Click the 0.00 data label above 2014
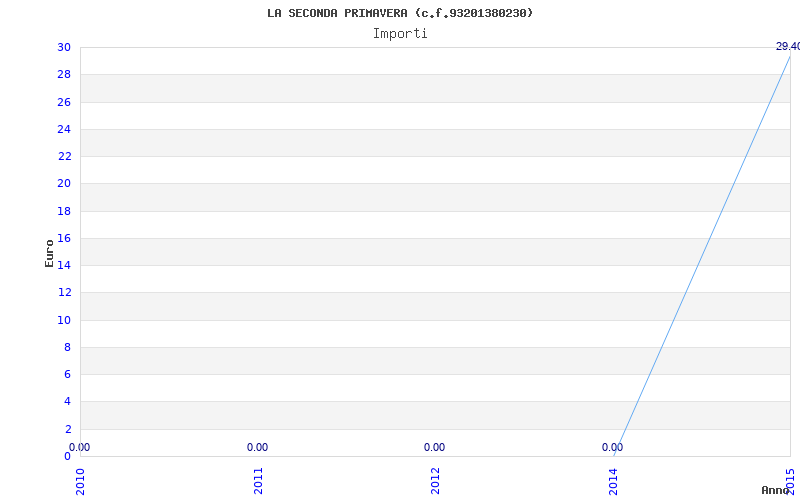800x500 pixels. click(x=612, y=447)
